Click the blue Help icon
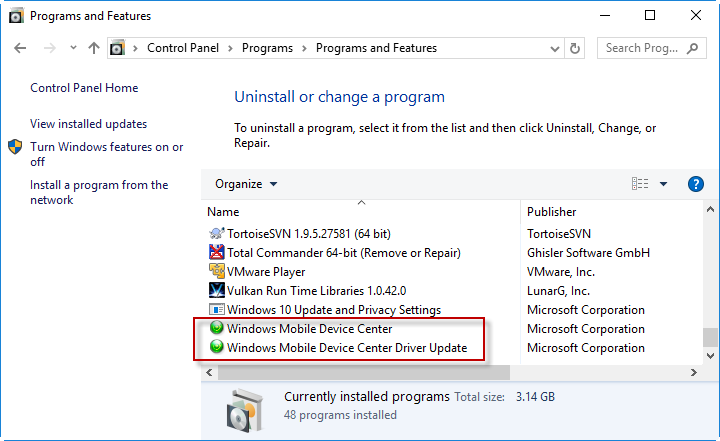The height and width of the screenshot is (441, 720). 696,184
